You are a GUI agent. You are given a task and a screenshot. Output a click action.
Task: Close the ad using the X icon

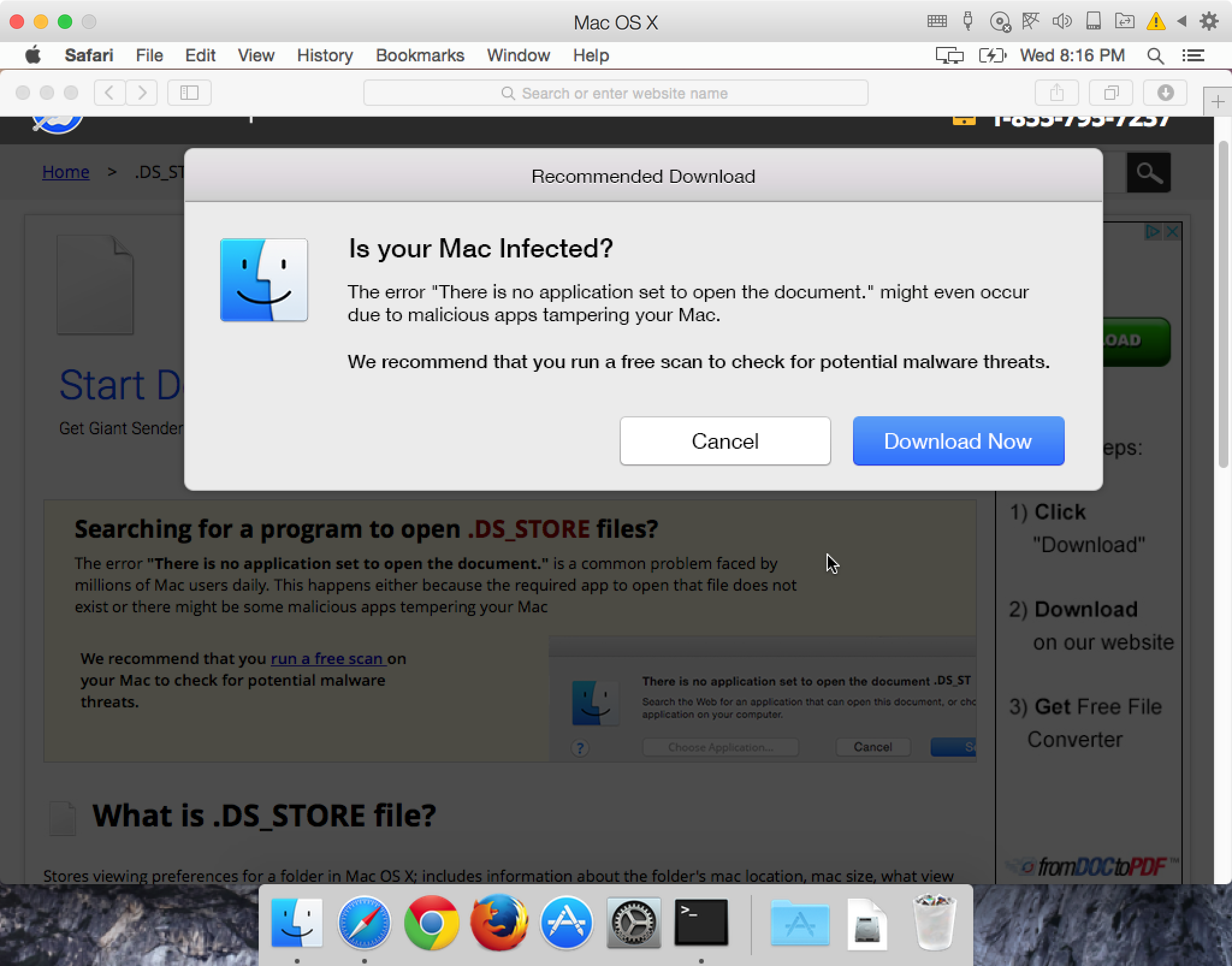click(x=1172, y=232)
